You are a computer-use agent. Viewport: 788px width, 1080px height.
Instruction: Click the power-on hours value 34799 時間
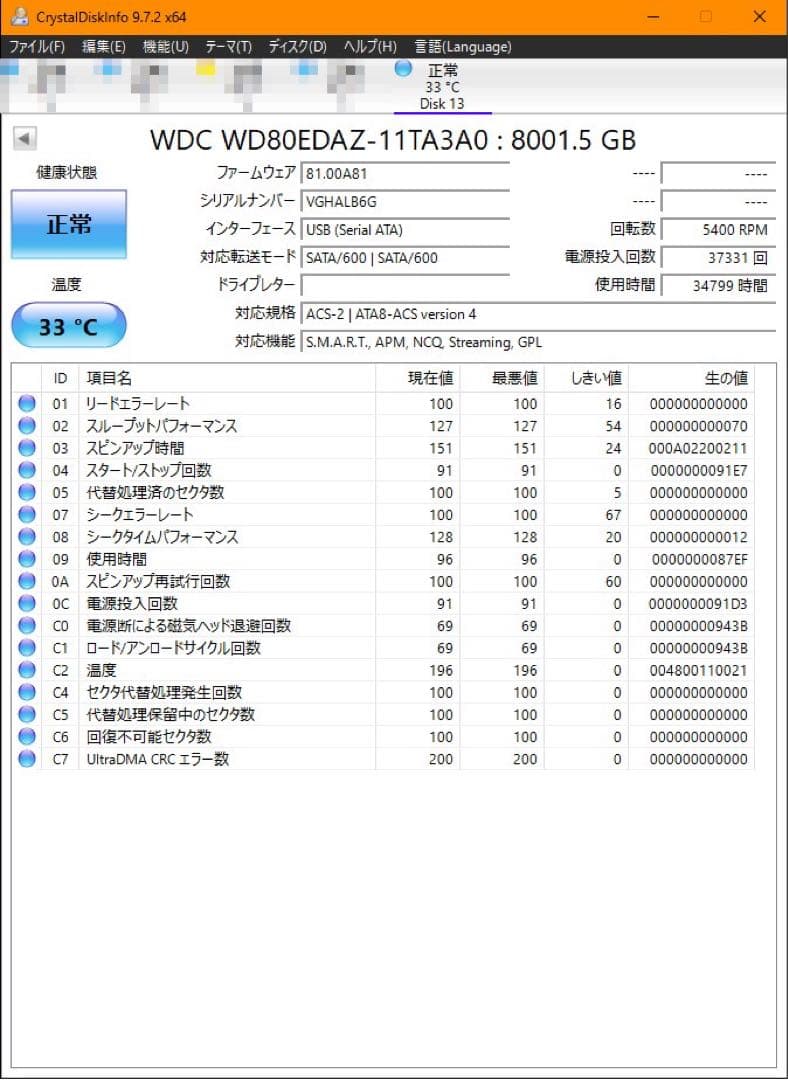click(718, 285)
